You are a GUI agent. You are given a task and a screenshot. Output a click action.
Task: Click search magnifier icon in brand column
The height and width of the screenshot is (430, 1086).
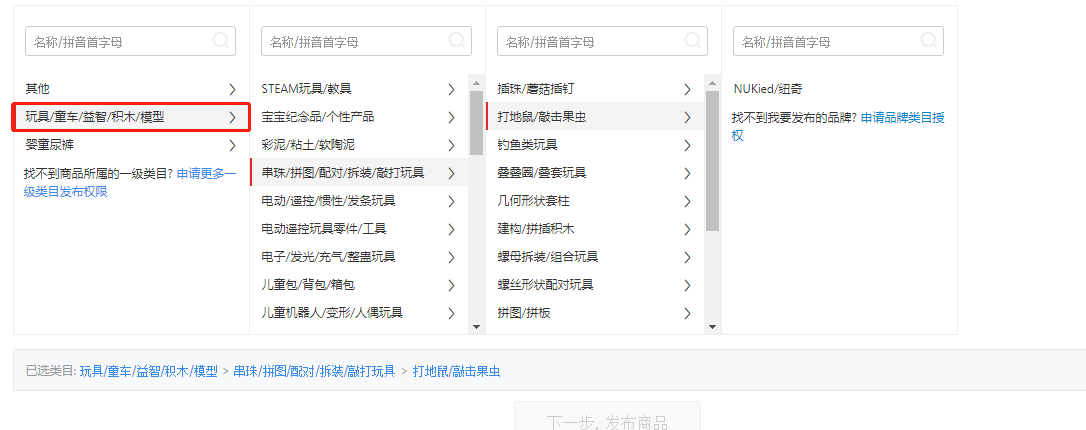pos(929,41)
